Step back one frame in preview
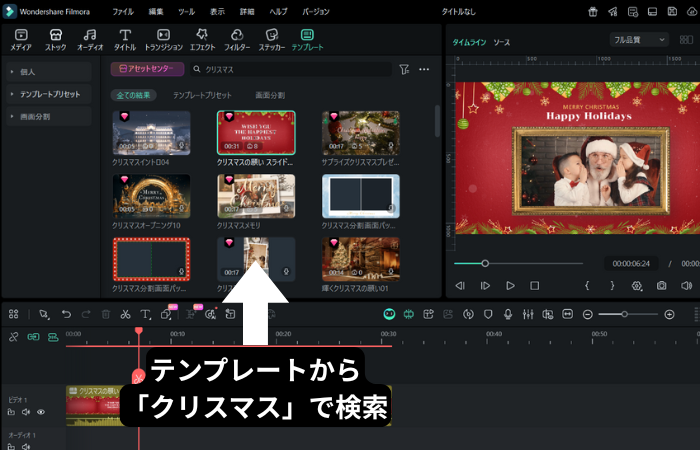700x450 pixels. pos(460,286)
